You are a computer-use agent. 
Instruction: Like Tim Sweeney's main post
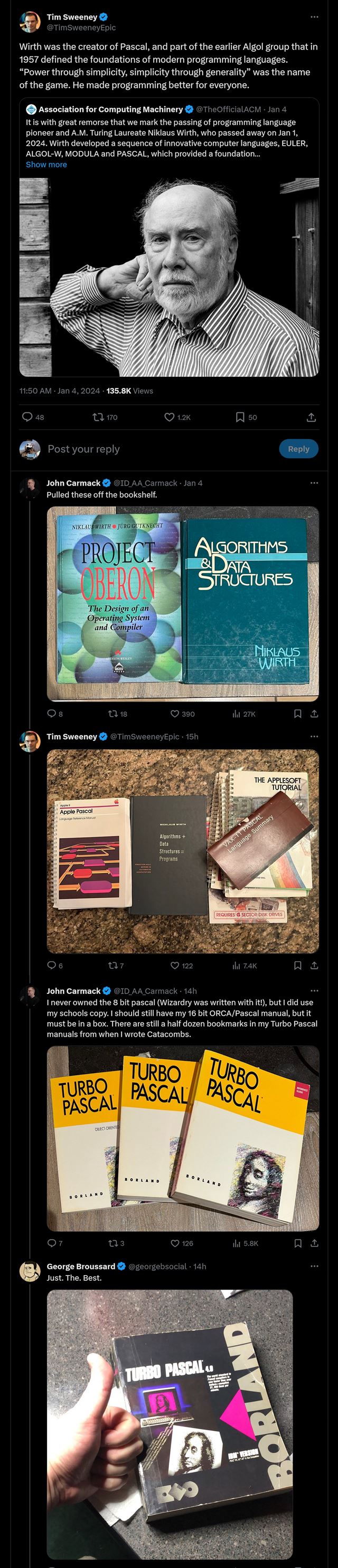pos(170,417)
